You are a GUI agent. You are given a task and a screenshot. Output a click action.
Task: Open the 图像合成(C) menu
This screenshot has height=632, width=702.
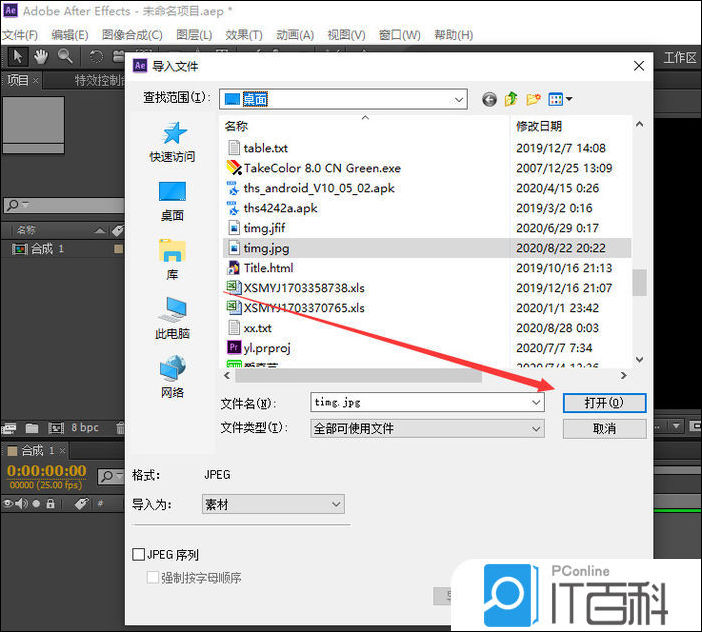(132, 35)
